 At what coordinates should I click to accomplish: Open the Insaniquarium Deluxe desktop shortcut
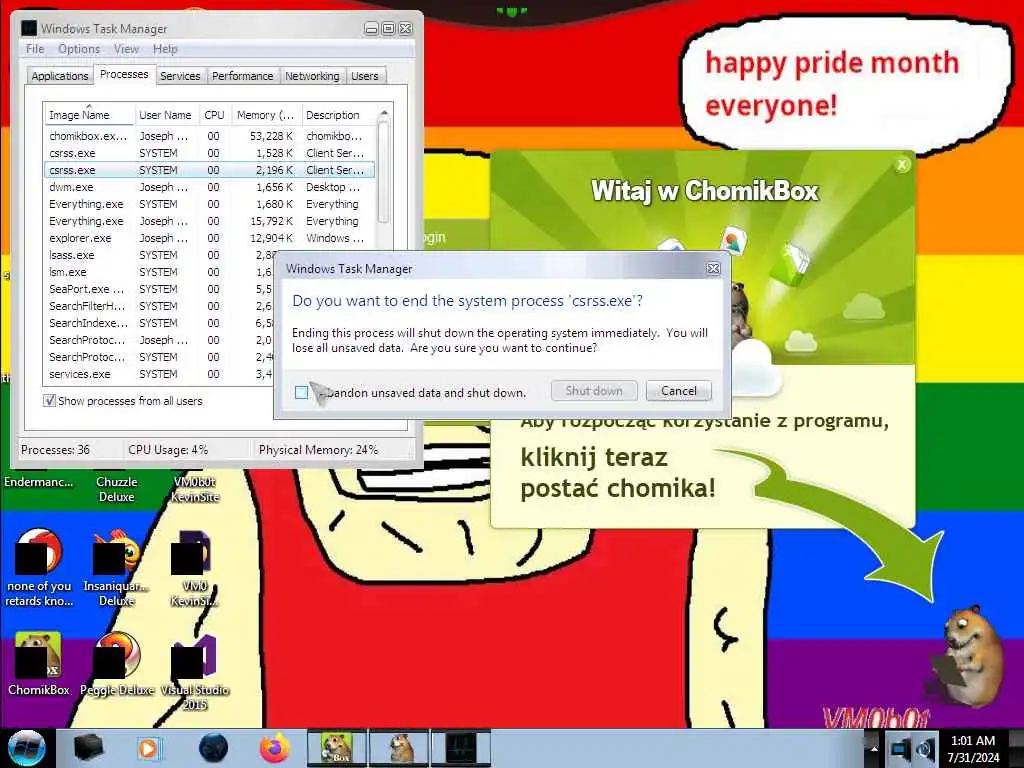point(116,568)
